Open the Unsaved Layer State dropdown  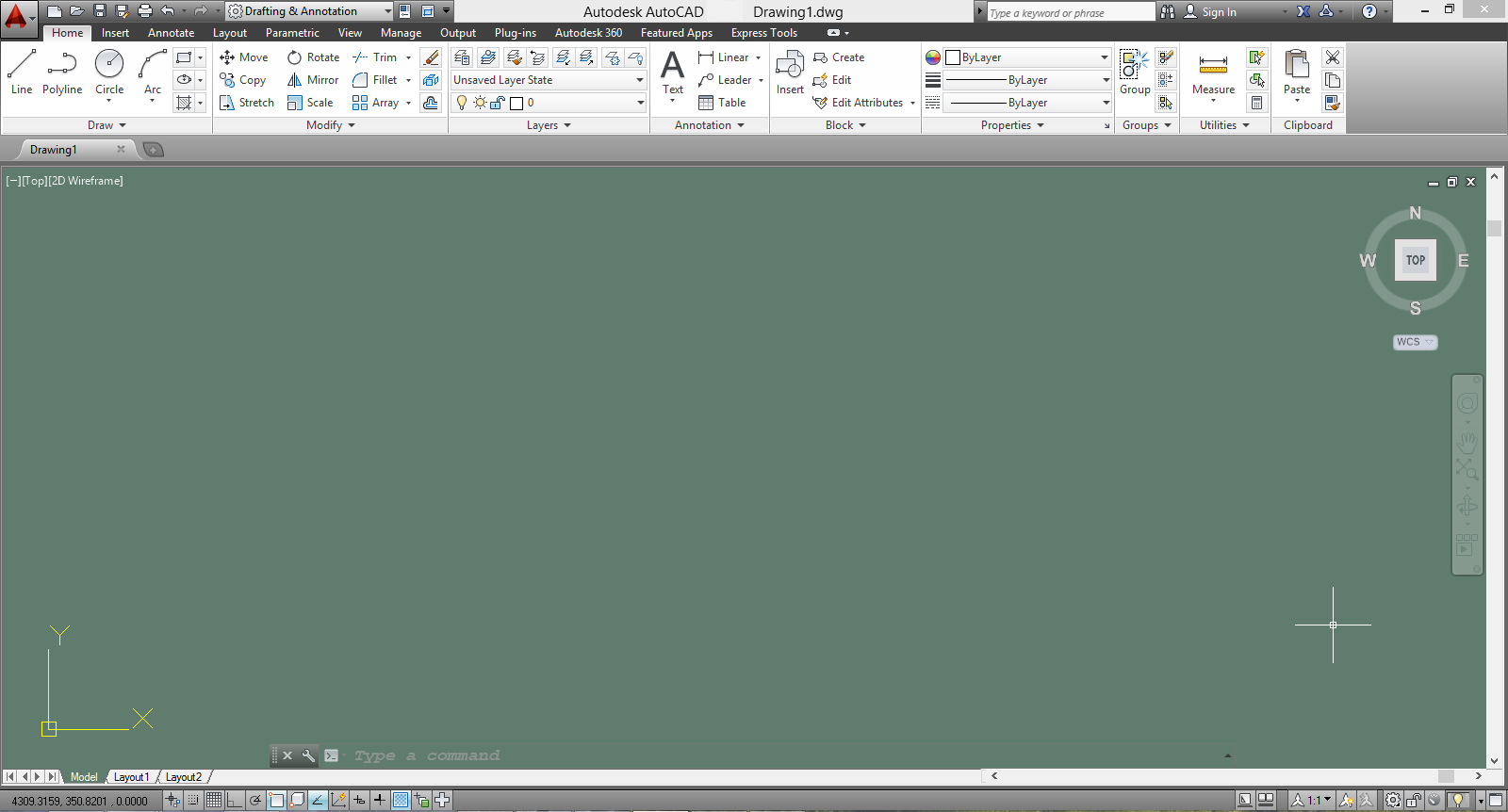(x=549, y=80)
